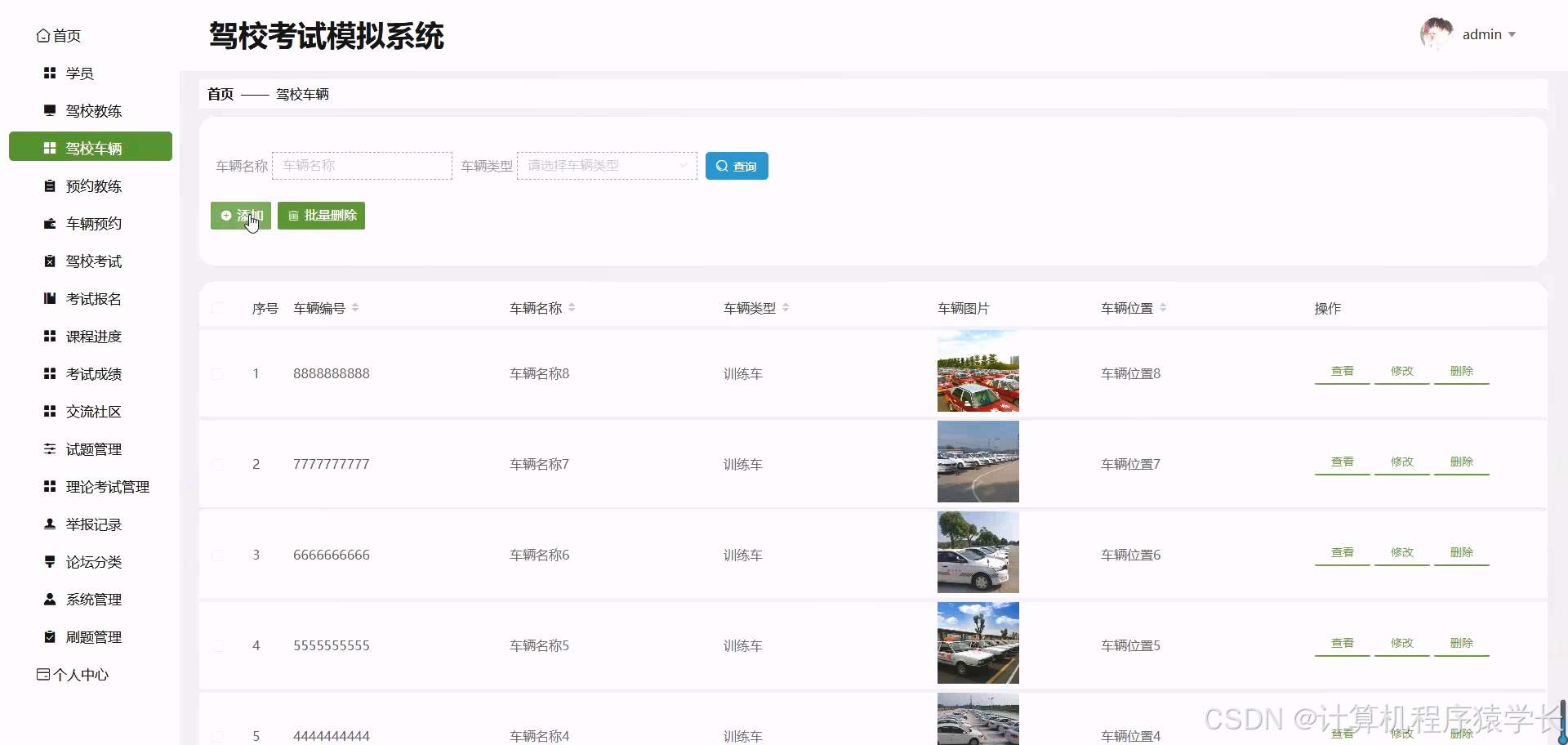Click the vehicle image thumbnail in row 2
The height and width of the screenshot is (745, 1568).
click(978, 462)
